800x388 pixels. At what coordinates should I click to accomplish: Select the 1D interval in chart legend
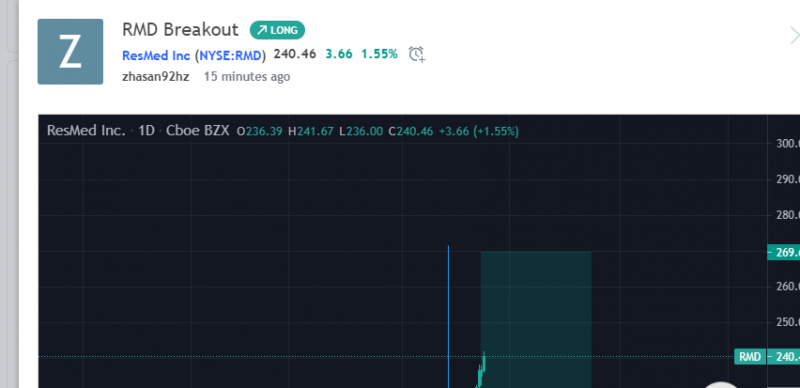[x=146, y=131]
